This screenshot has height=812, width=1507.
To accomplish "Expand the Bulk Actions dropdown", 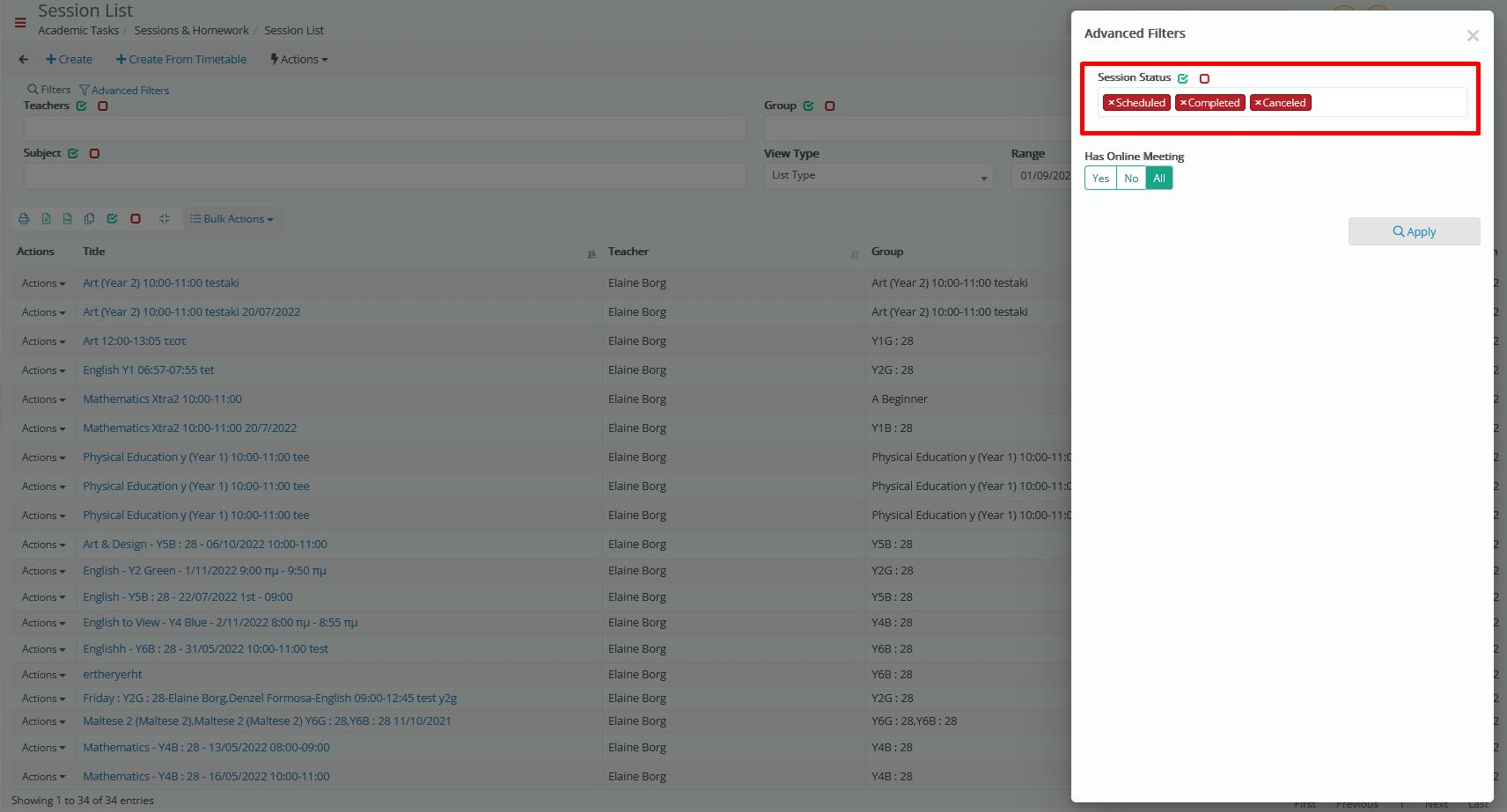I will point(232,219).
